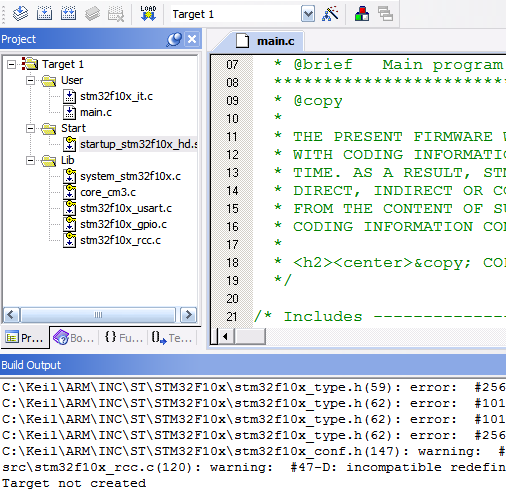Select startup_stm32f10x_hd.s file in tree
The width and height of the screenshot is (506, 496).
click(139, 144)
